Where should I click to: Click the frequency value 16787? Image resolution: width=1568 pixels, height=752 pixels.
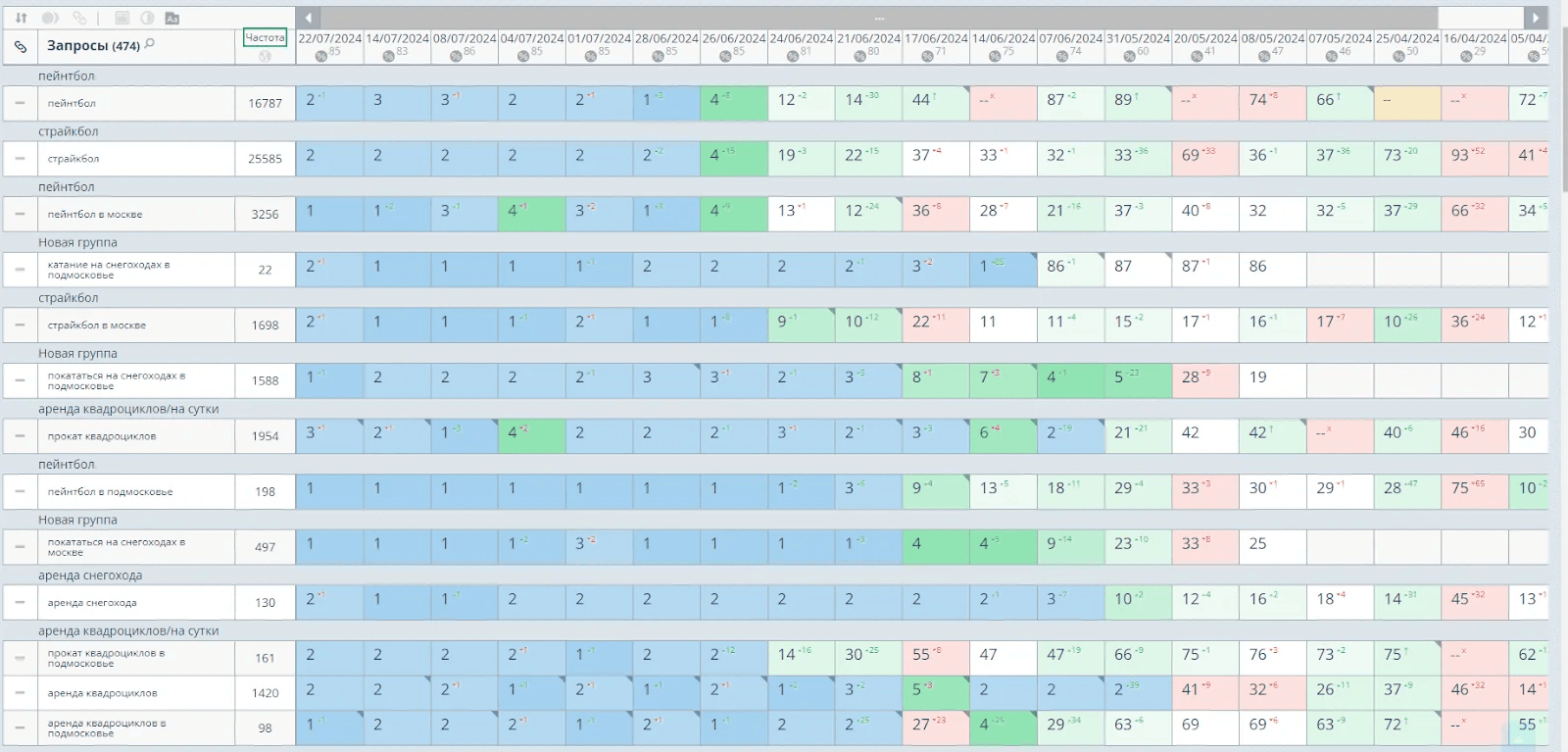coord(265,103)
